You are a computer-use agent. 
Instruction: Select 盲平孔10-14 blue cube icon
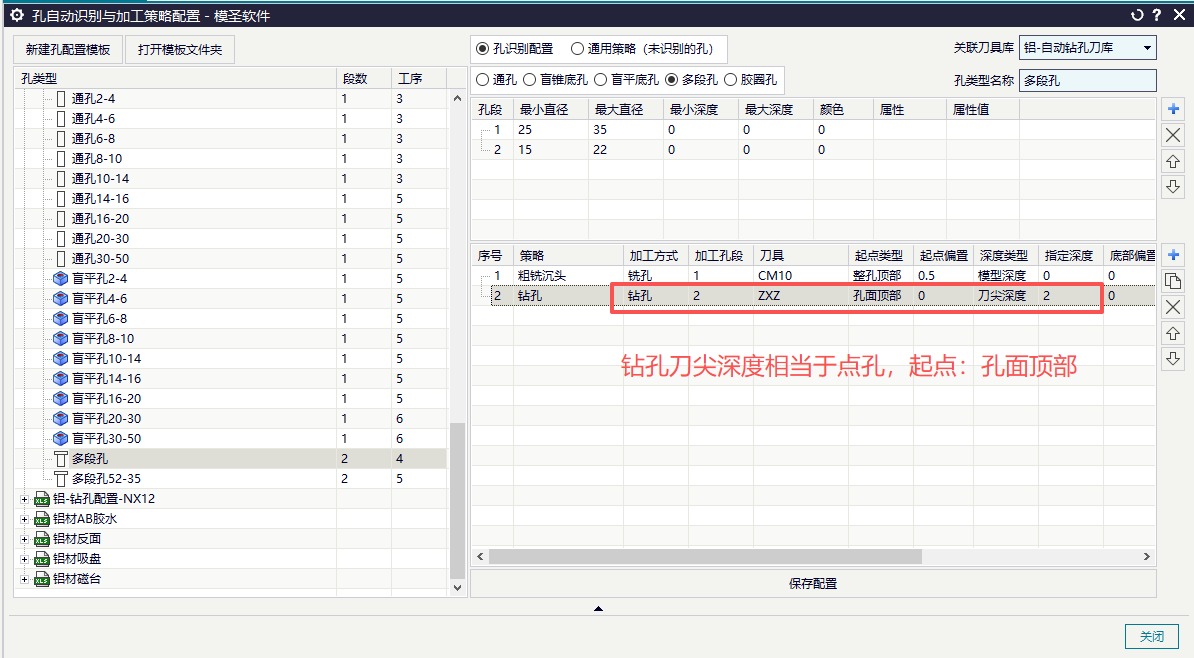click(61, 359)
